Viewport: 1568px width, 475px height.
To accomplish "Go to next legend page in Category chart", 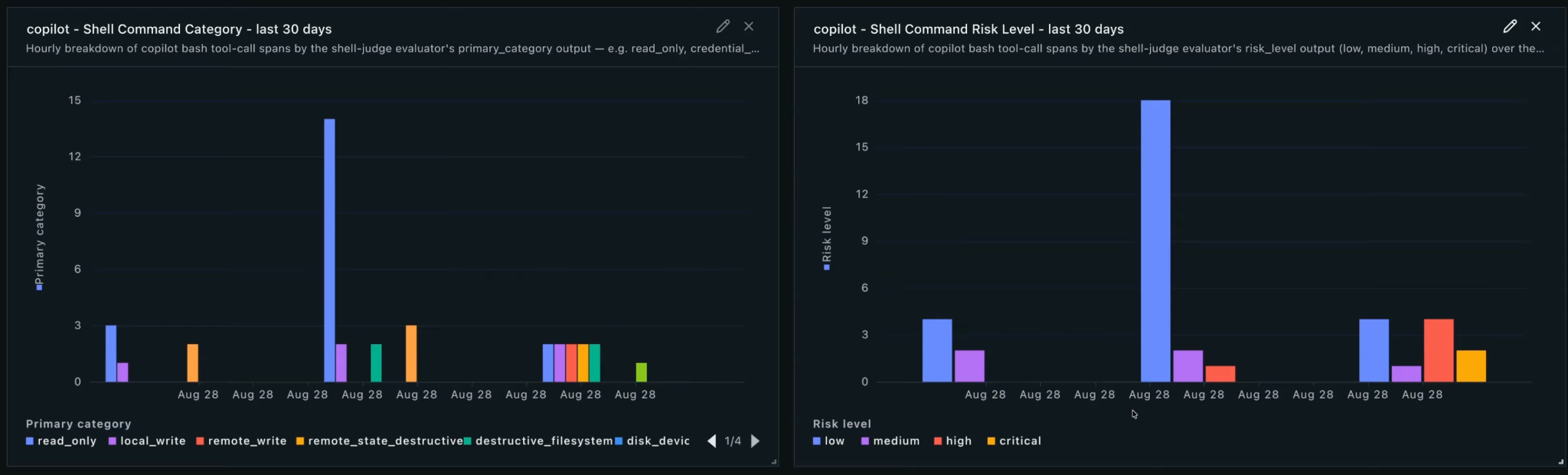I will click(756, 441).
